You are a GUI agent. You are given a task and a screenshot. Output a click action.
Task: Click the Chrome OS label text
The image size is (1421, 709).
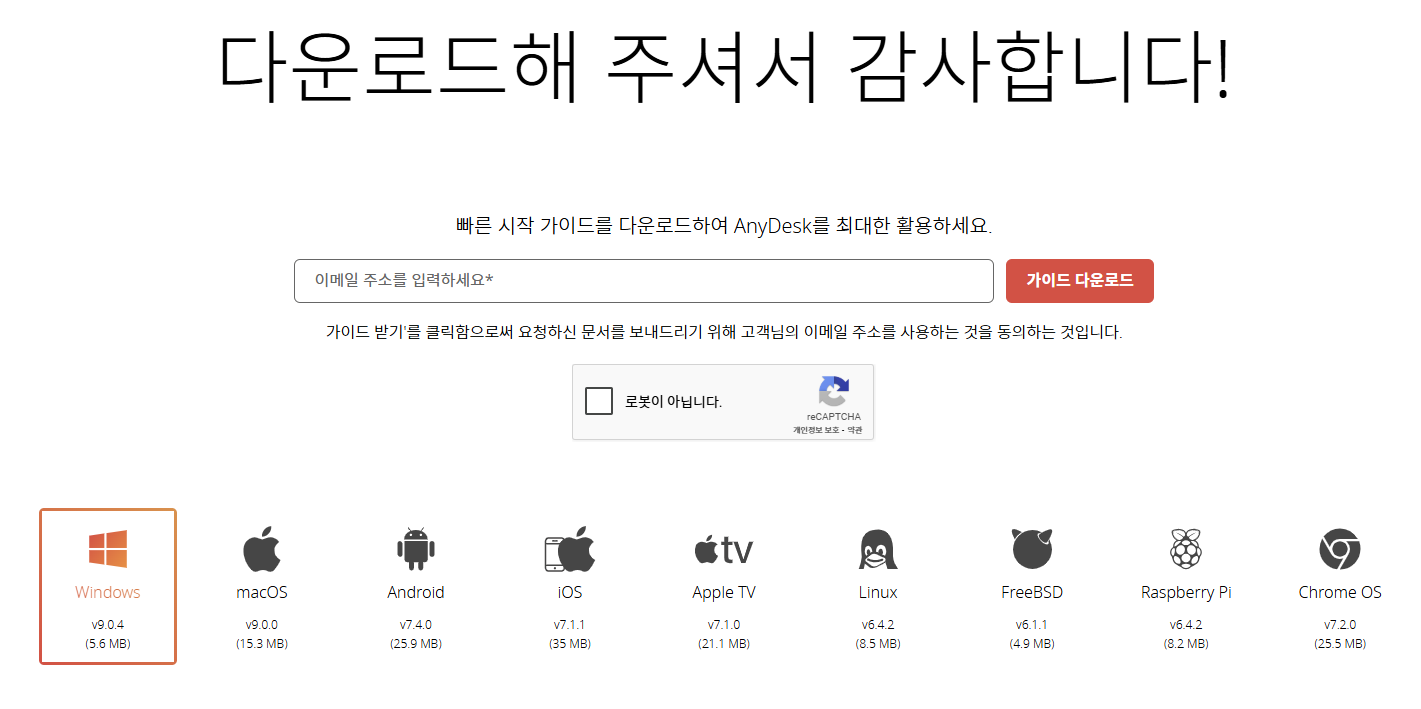click(x=1340, y=592)
